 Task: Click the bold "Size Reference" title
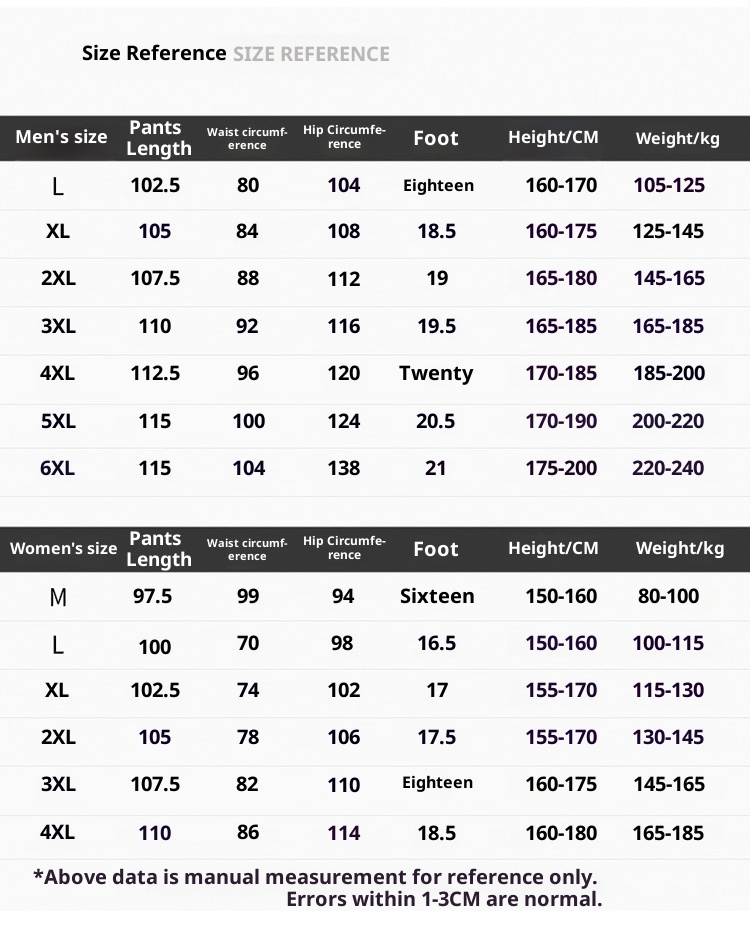coord(154,54)
